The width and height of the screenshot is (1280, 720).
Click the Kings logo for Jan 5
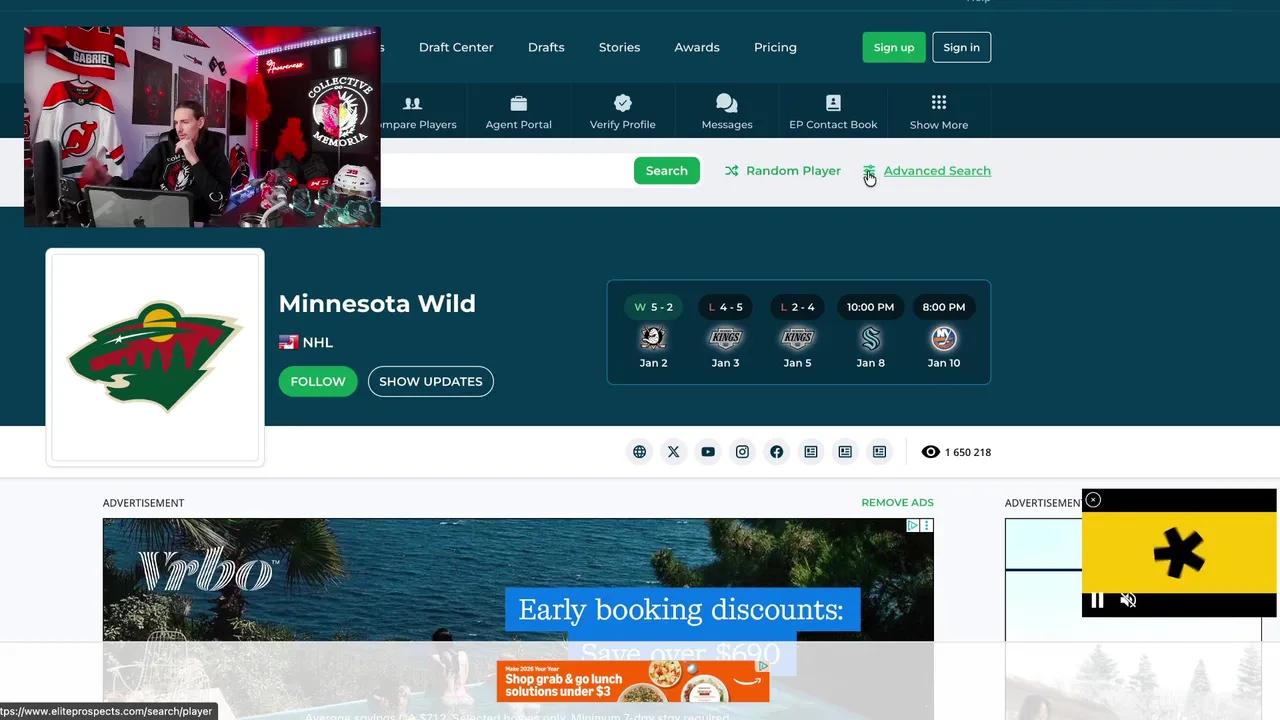797,338
